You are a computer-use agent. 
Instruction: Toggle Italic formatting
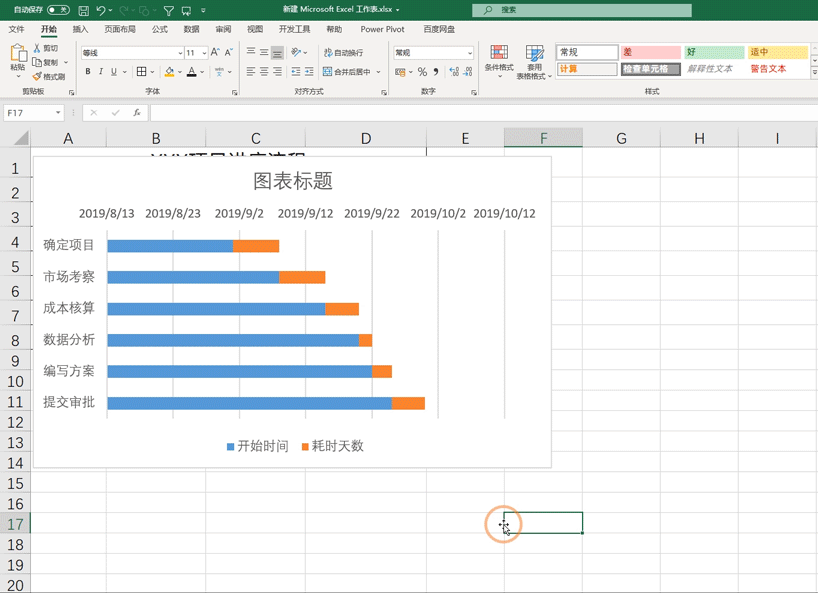click(101, 71)
